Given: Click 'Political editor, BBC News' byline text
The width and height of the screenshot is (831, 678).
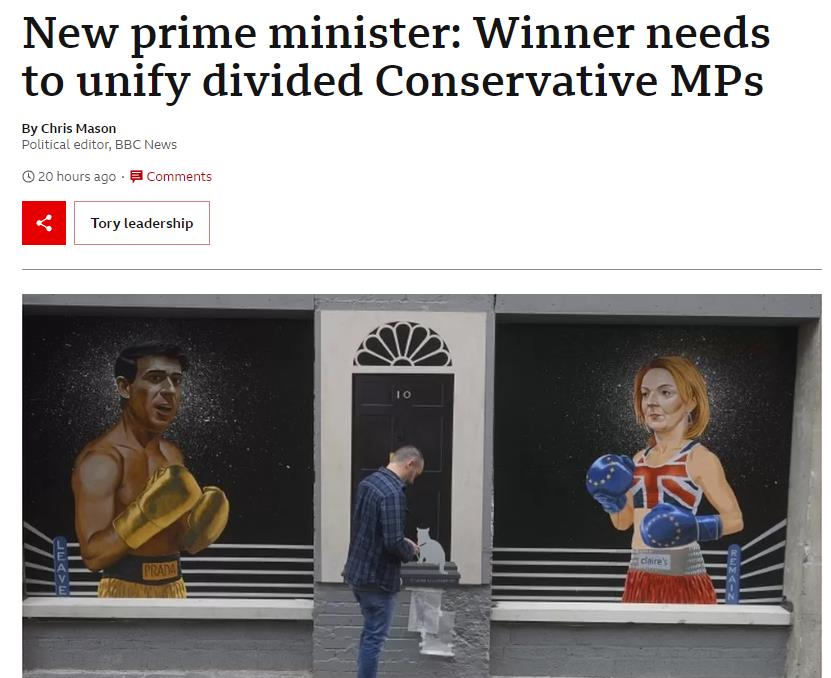Looking at the screenshot, I should click(99, 145).
